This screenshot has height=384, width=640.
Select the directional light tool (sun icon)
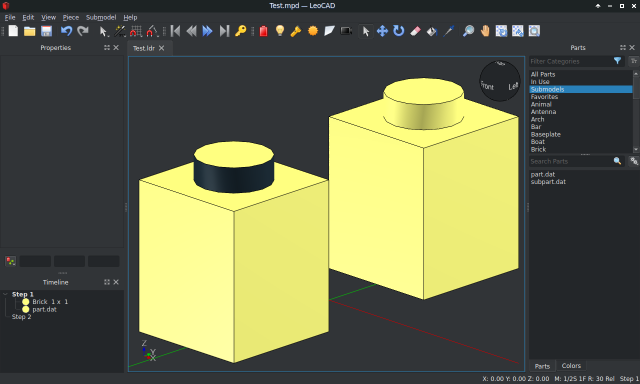point(313,31)
